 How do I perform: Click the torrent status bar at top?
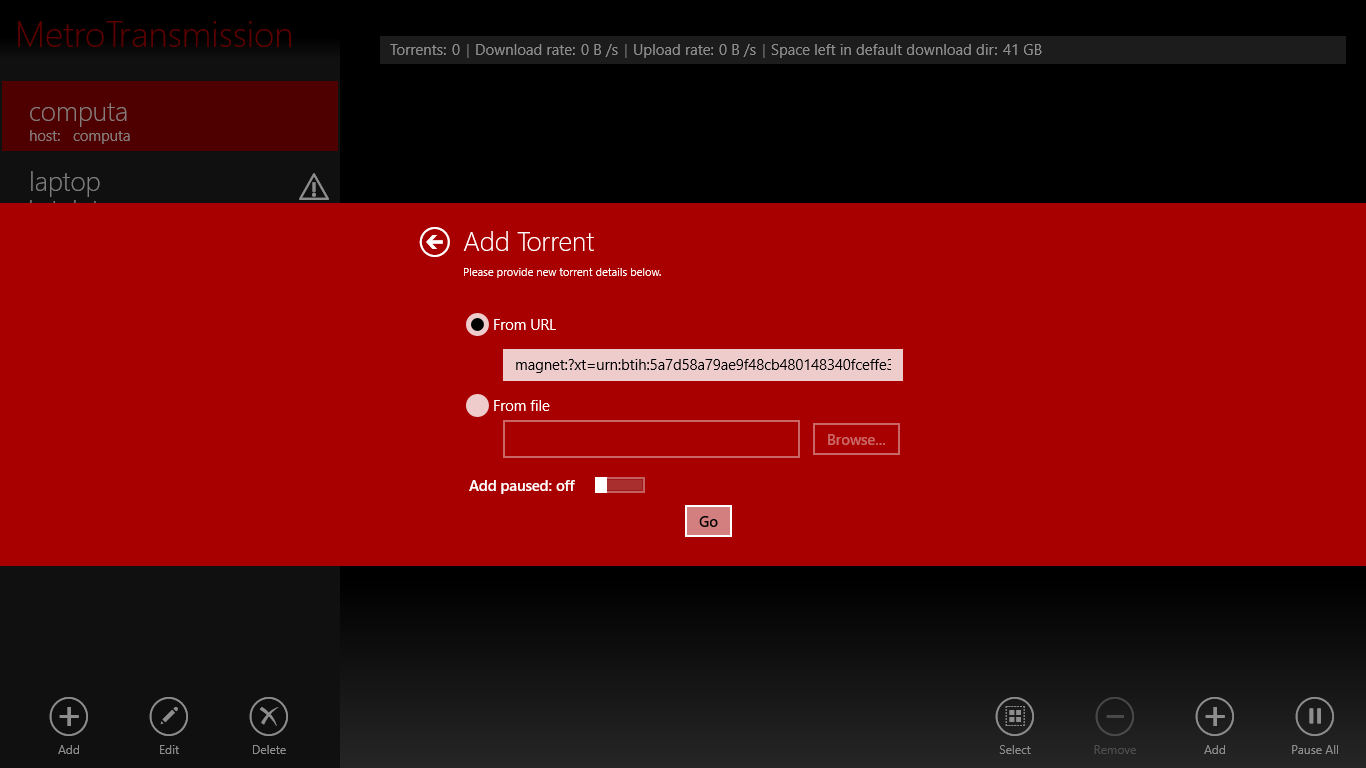[x=862, y=50]
